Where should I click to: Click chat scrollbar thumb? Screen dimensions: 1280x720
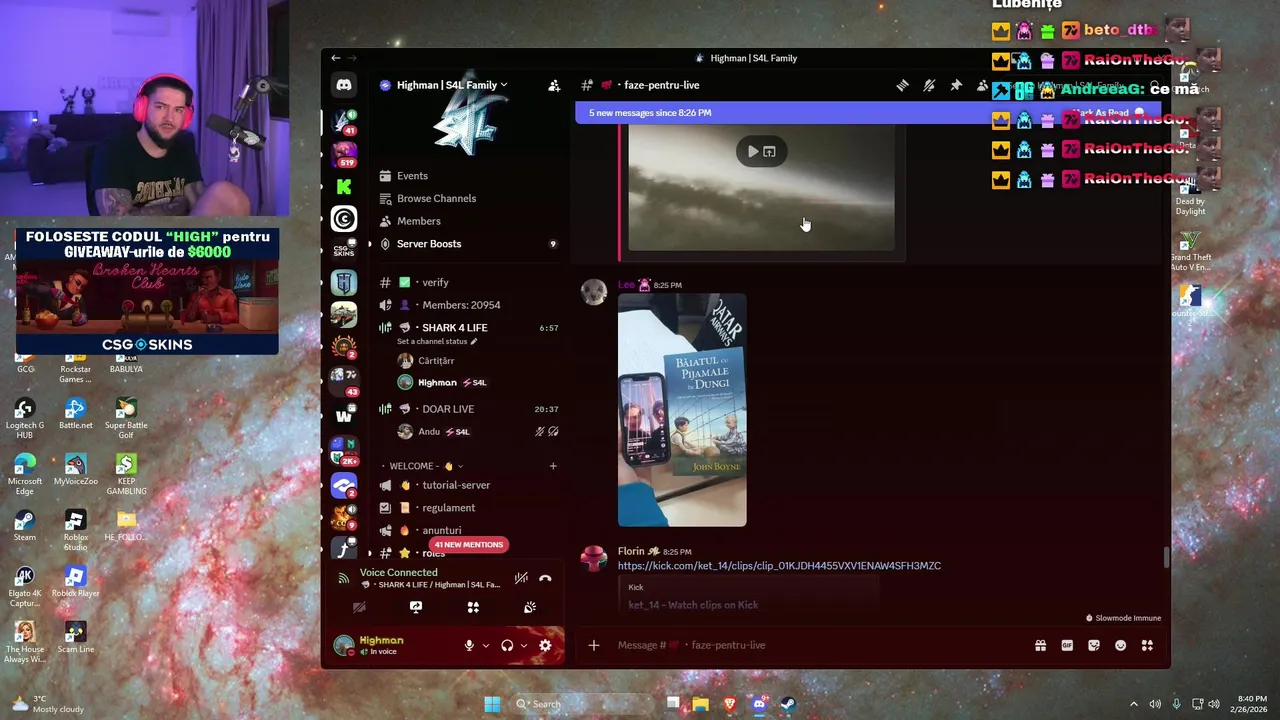(x=1165, y=557)
